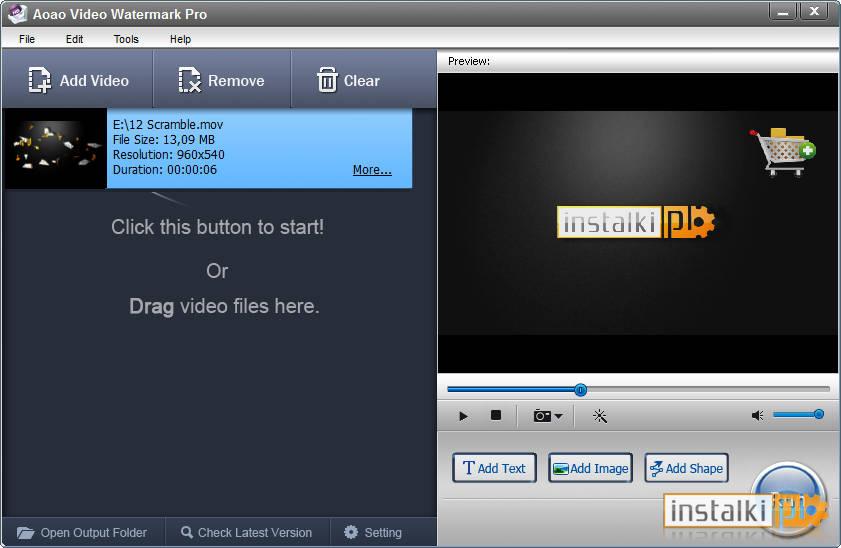This screenshot has height=548, width=841.
Task: Open the File menu
Action: point(27,39)
